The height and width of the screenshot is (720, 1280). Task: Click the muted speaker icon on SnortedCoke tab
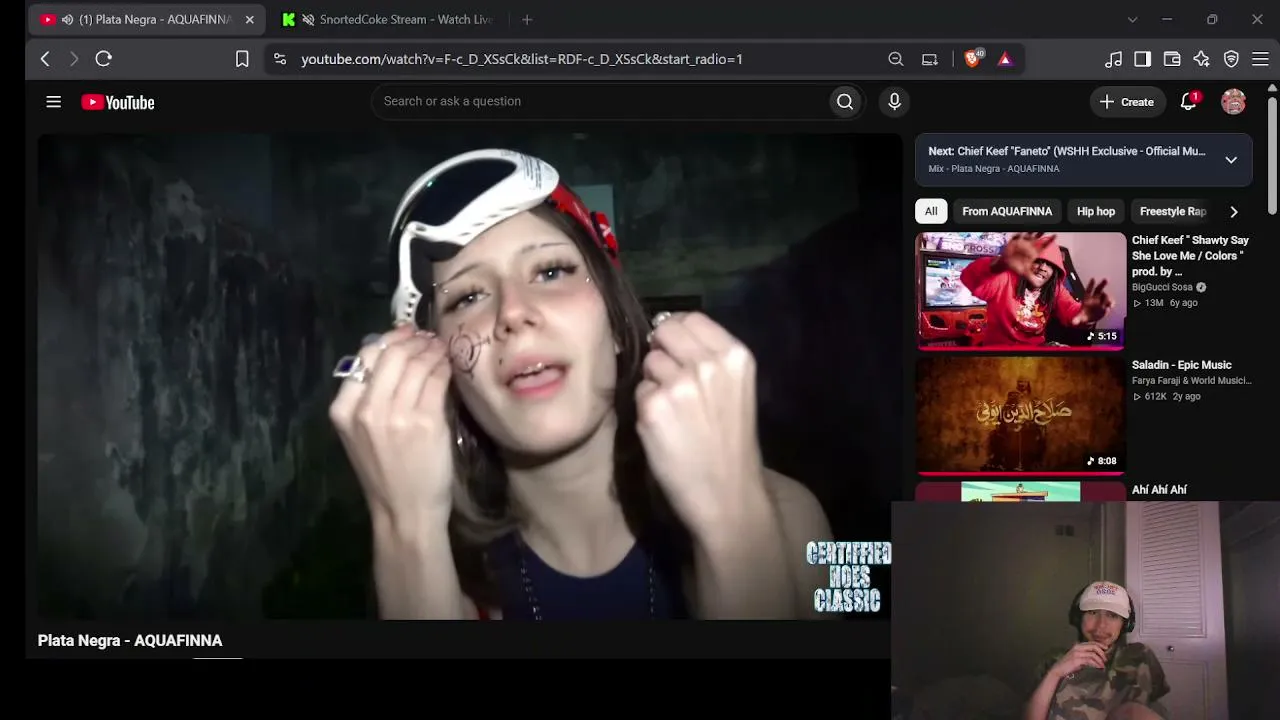(308, 20)
